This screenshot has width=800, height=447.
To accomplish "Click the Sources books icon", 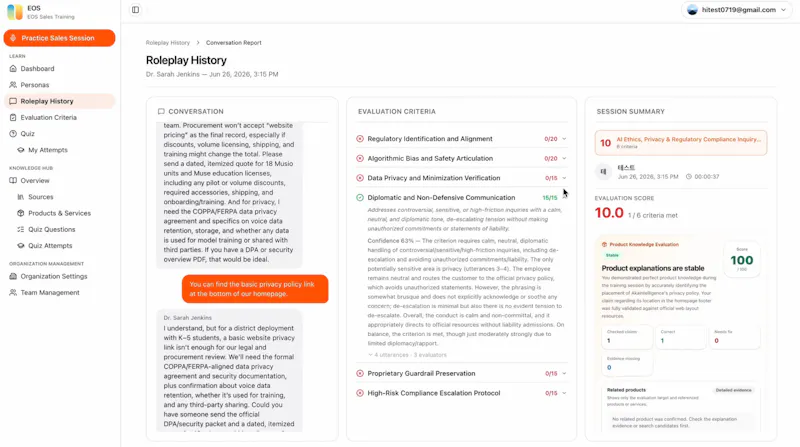I will click(x=21, y=197).
